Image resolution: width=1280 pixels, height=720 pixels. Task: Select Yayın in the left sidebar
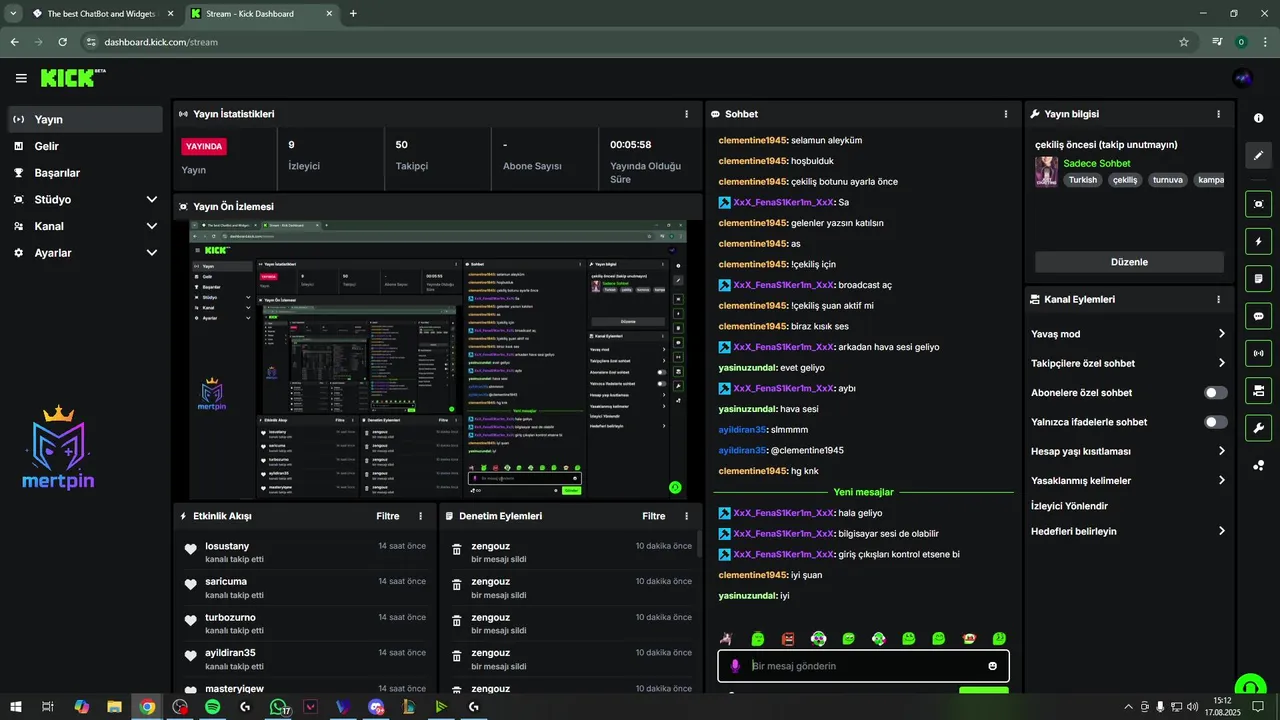tap(85, 119)
